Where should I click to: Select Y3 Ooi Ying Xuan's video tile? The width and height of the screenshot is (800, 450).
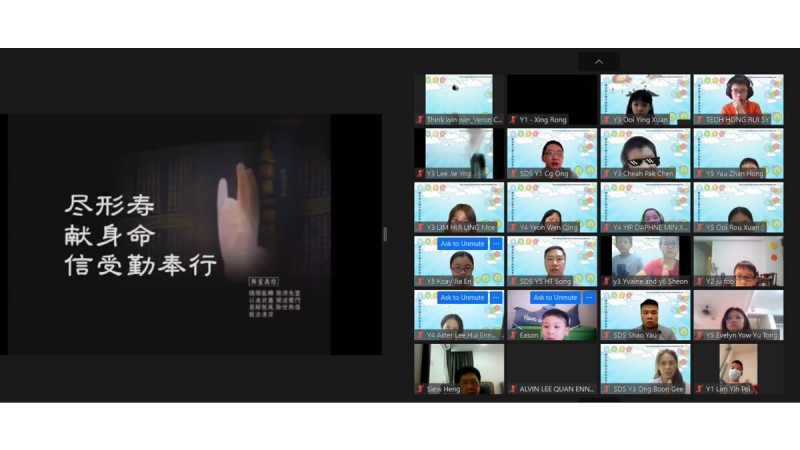pos(645,97)
